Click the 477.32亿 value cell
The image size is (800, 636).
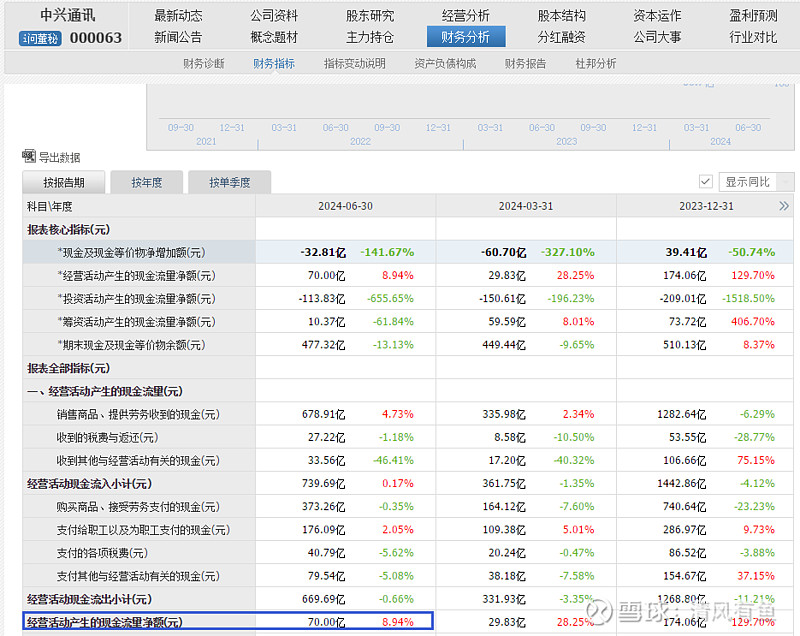[323, 345]
